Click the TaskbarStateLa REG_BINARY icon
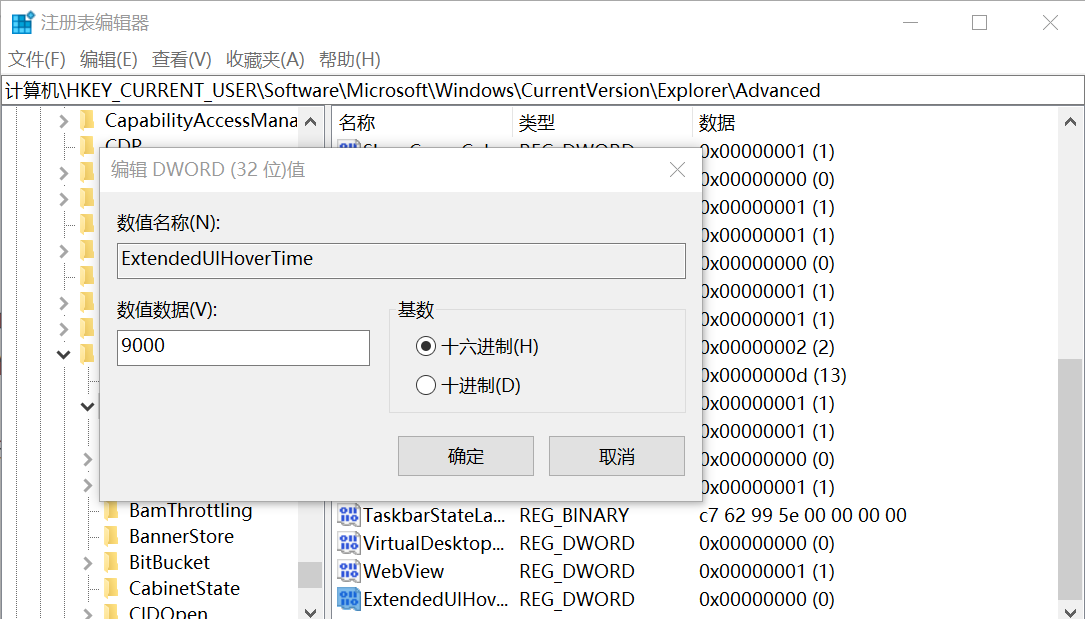The width and height of the screenshot is (1085, 619). [347, 515]
